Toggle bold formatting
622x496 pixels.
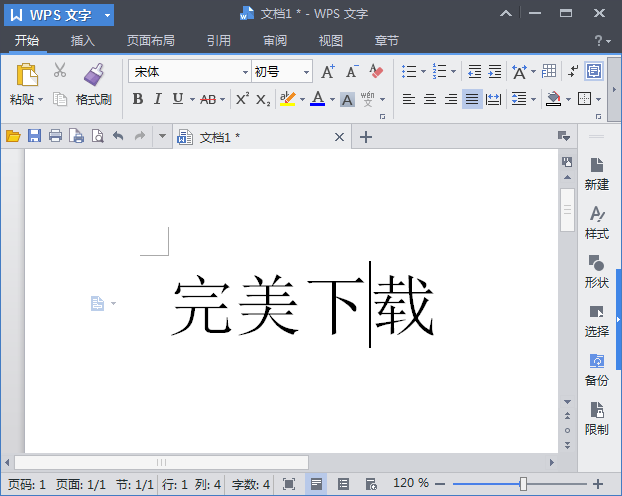[137, 99]
